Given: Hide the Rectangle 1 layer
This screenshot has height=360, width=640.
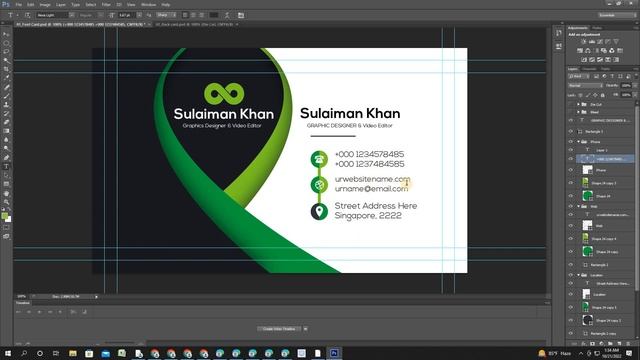Looking at the screenshot, I should click(x=571, y=131).
